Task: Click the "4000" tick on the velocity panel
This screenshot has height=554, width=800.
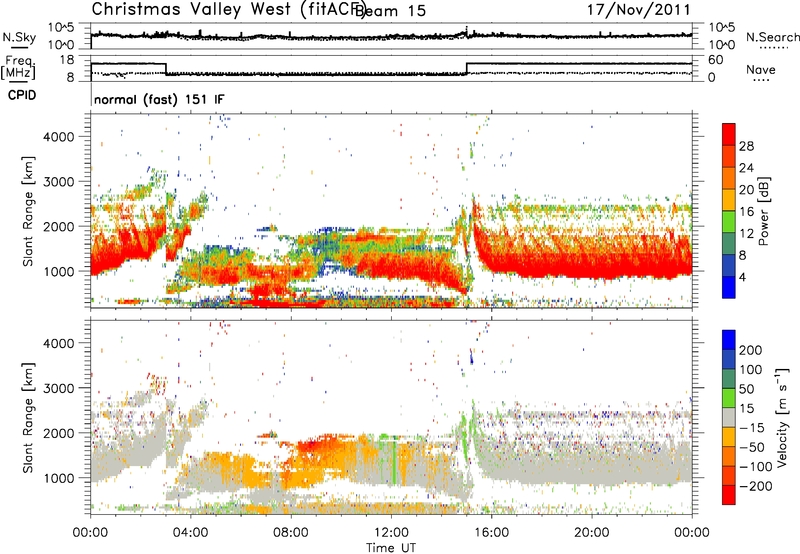Action: 59,343
